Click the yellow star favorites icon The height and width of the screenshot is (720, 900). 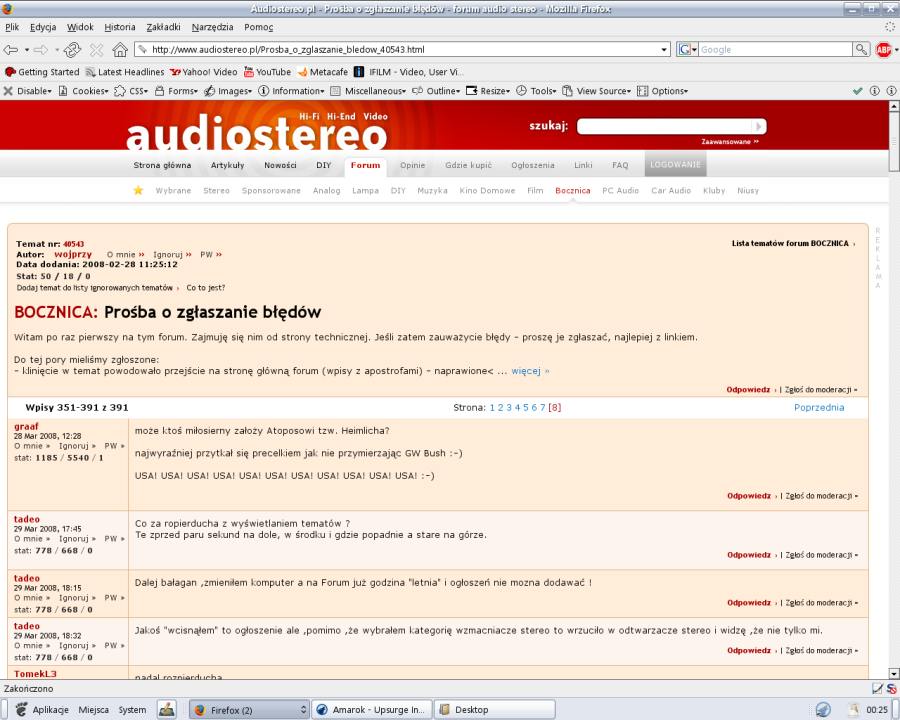point(138,190)
